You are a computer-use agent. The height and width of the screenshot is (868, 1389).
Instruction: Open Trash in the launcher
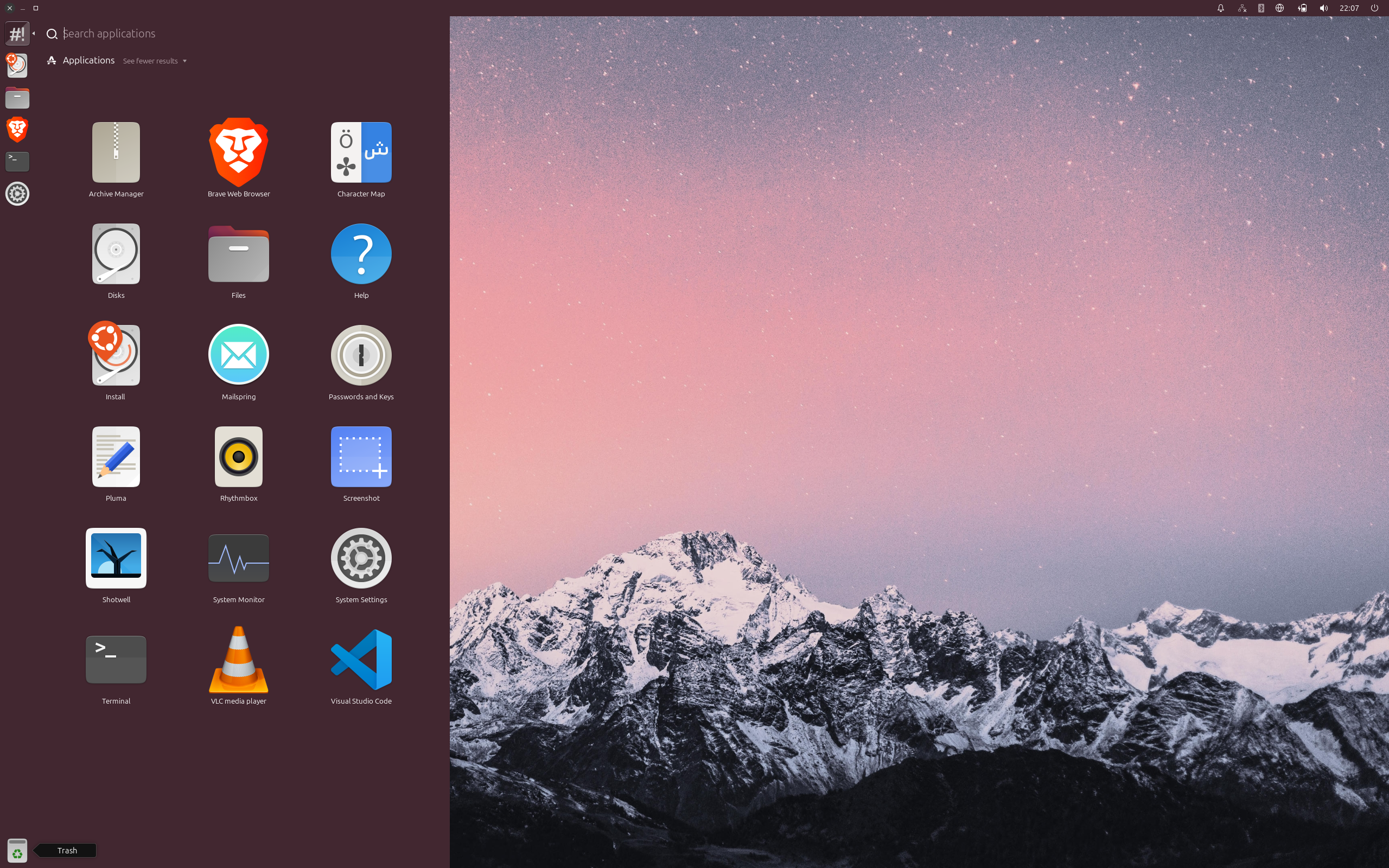click(x=17, y=850)
